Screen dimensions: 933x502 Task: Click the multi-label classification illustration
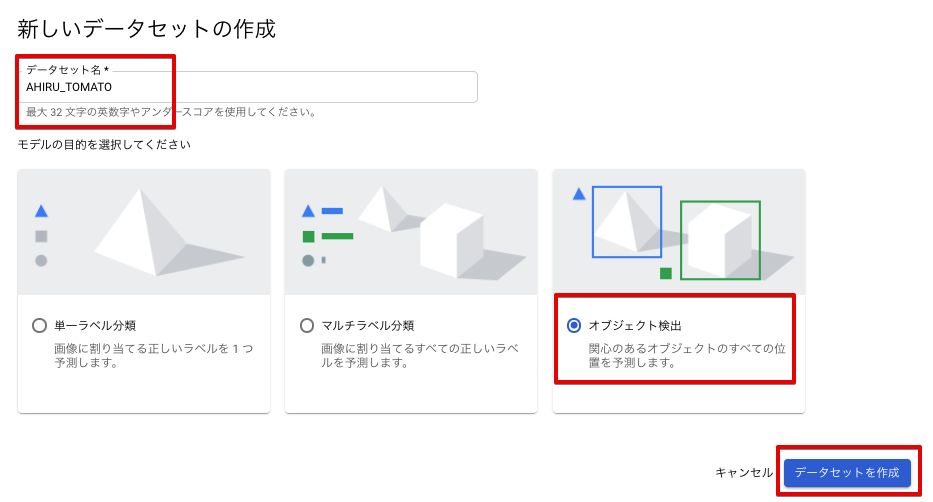[x=411, y=232]
